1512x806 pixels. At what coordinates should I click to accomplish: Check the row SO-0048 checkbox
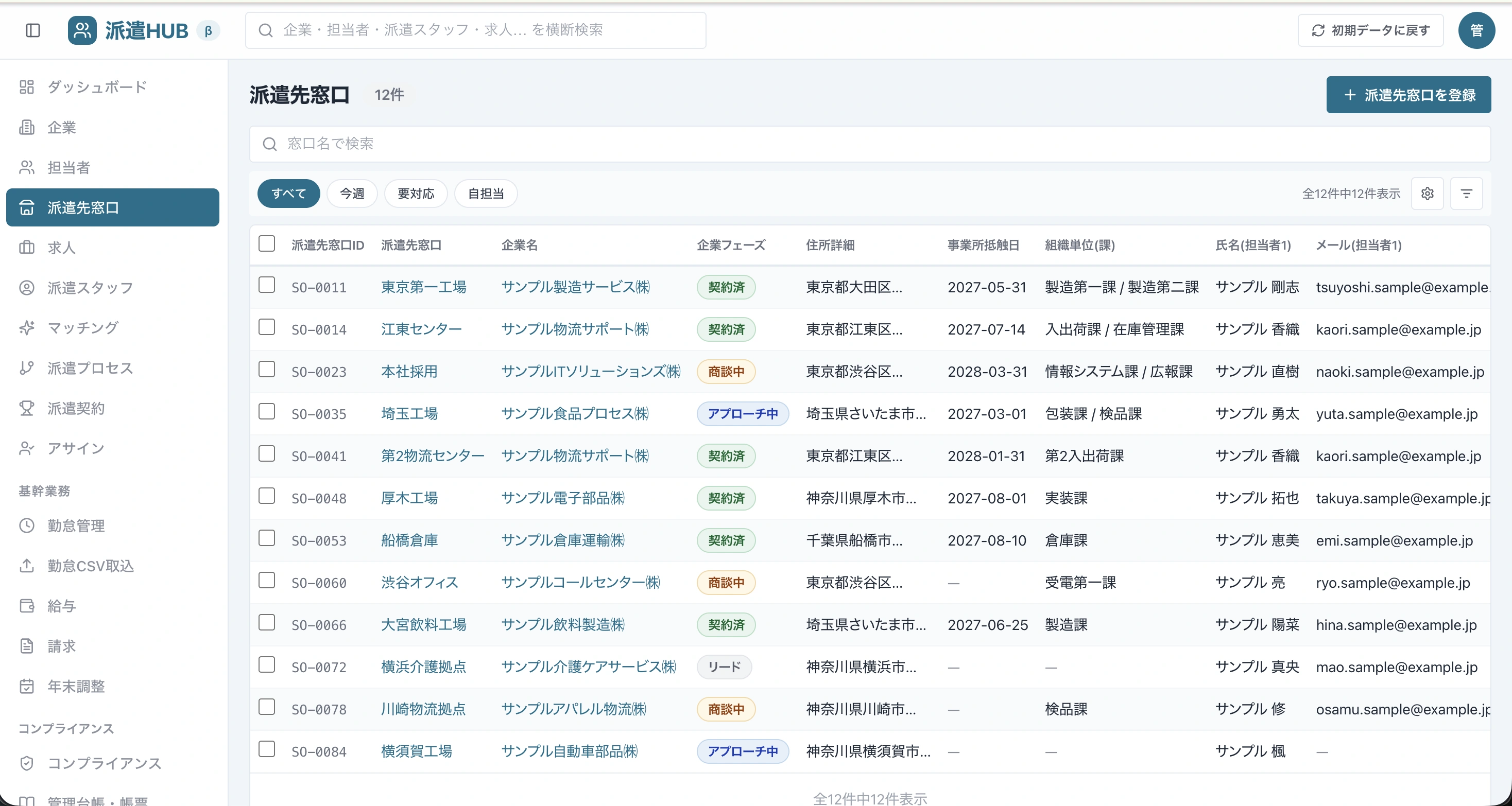[x=266, y=496]
